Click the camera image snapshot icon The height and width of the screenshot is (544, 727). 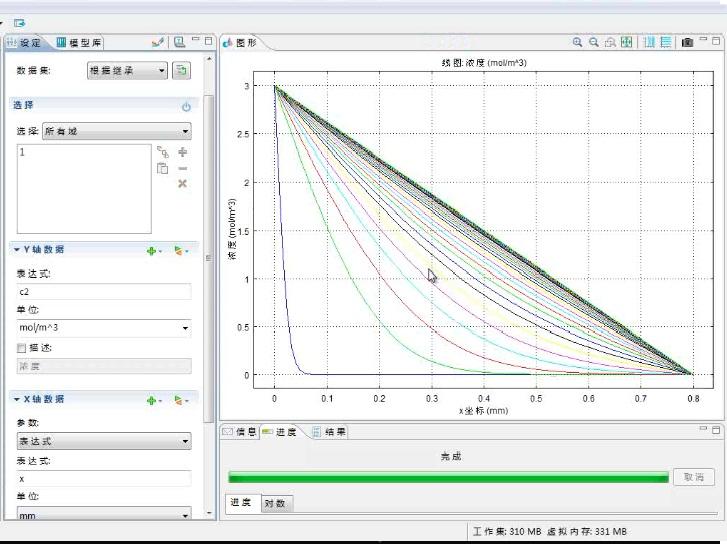(x=687, y=43)
